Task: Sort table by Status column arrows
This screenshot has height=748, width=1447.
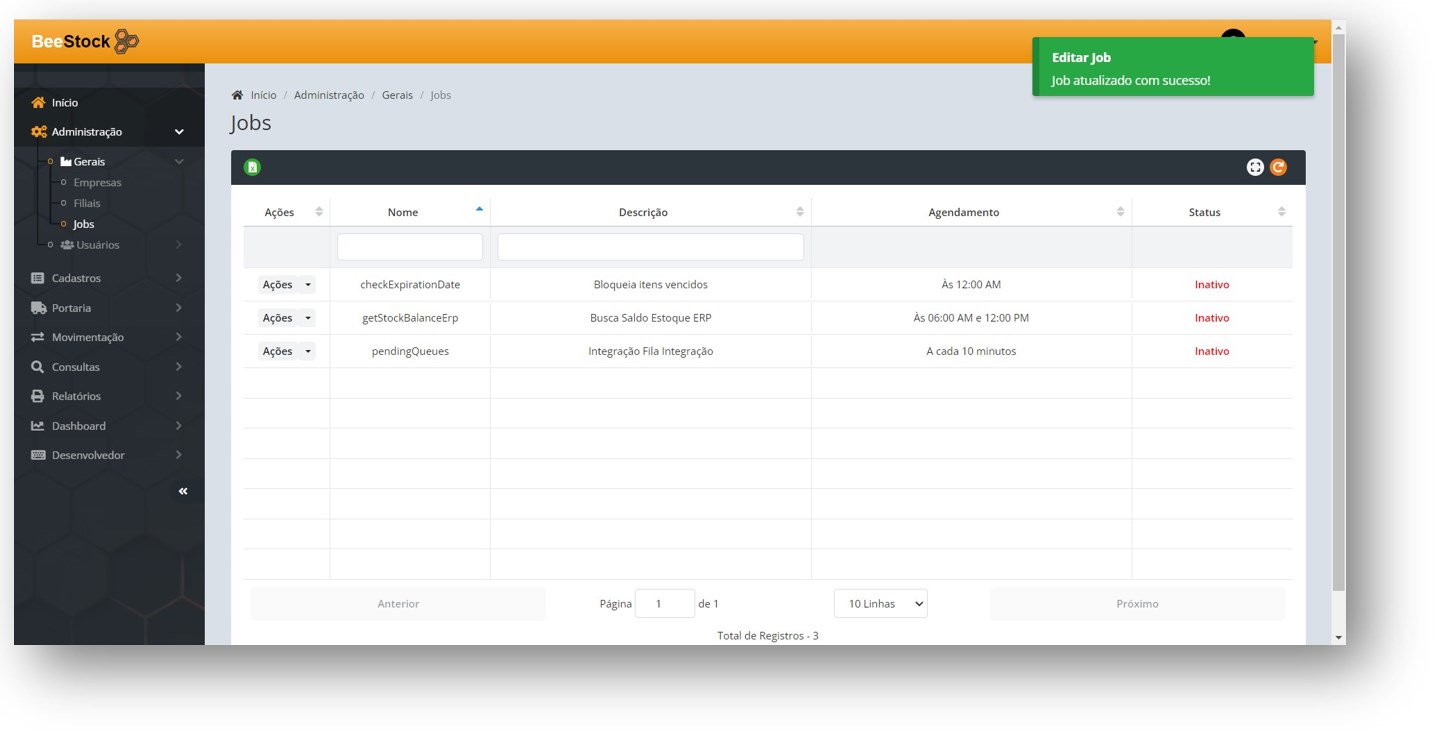Action: pos(1281,212)
